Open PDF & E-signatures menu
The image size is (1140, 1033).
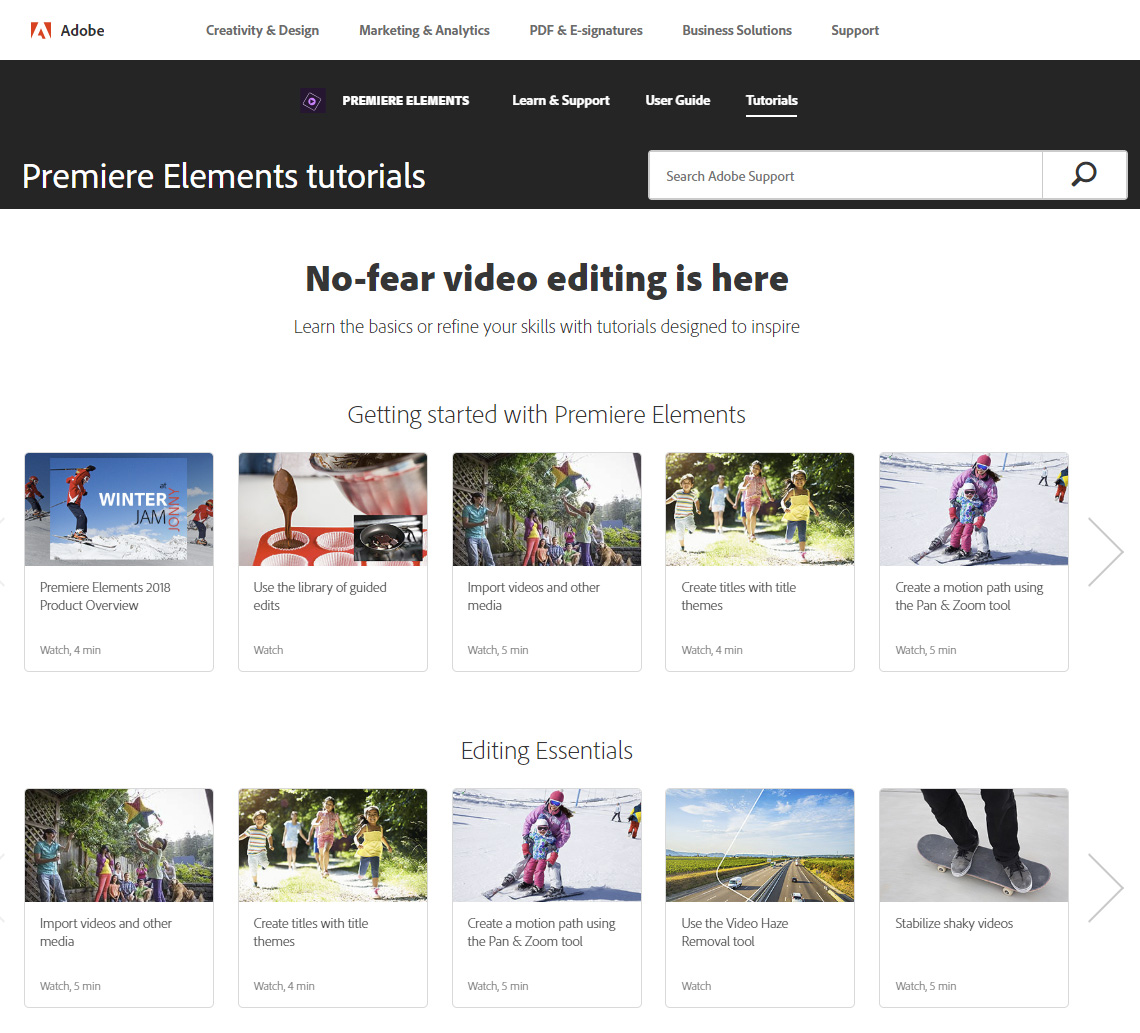[x=586, y=30]
